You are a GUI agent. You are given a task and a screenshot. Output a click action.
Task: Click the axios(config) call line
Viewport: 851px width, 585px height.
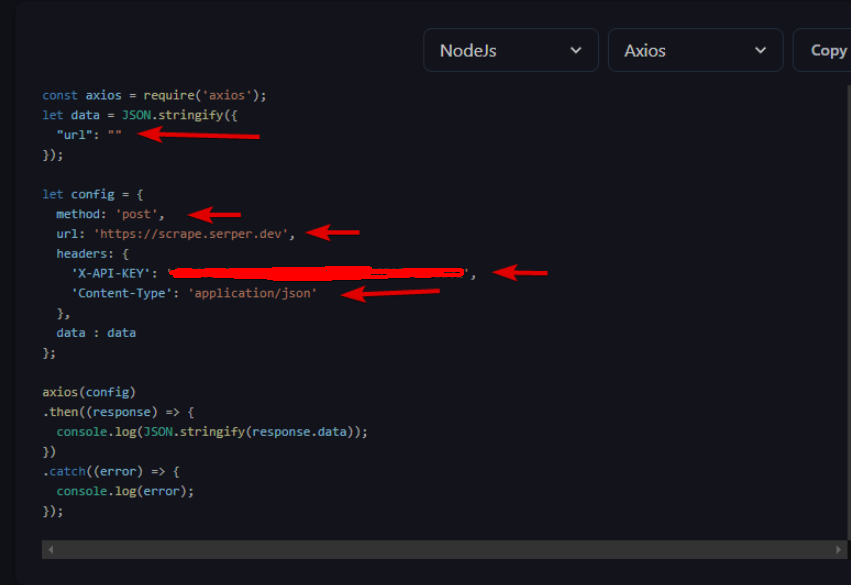(89, 392)
